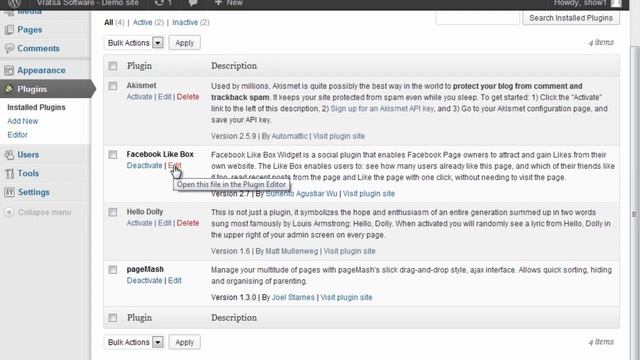Visit plugin site for pageMash
Screen dimensions: 640x360
click(x=346, y=297)
